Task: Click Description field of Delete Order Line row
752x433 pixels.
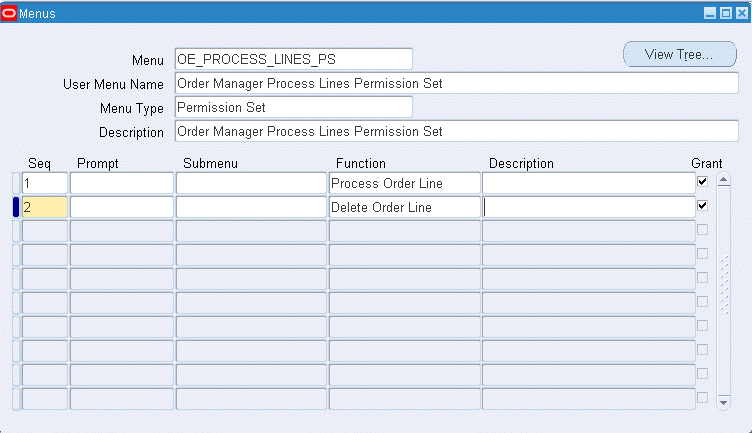Action: point(589,207)
